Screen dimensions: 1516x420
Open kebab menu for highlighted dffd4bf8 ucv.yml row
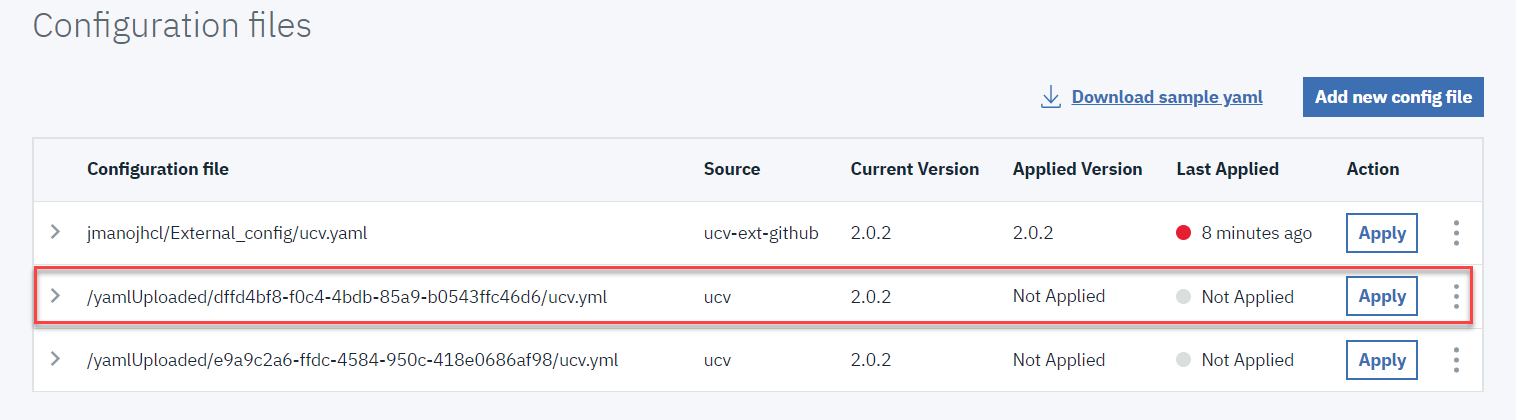(x=1456, y=296)
